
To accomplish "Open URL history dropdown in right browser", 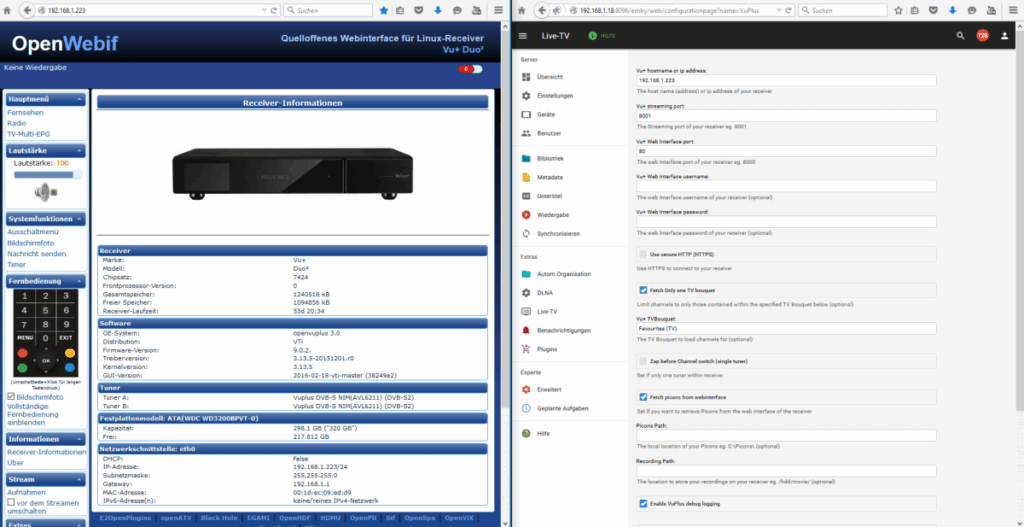I will pos(778,11).
